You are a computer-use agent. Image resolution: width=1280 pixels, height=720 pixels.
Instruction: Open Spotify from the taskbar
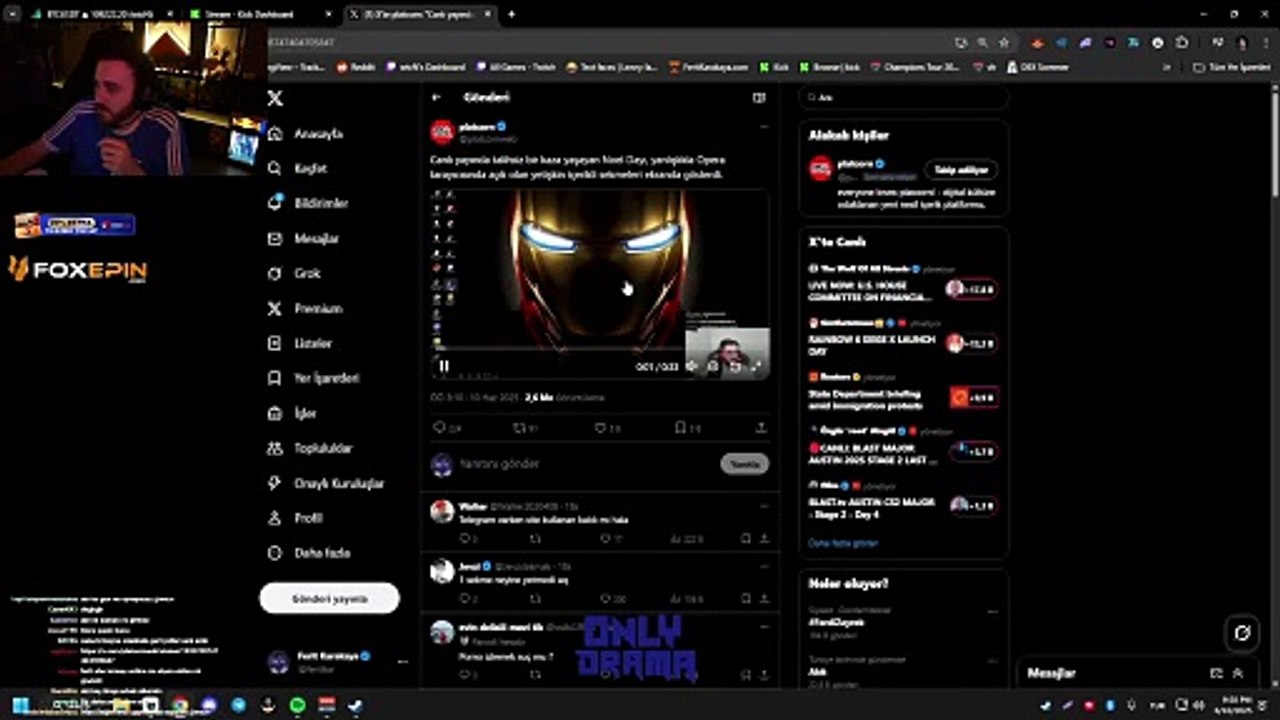(297, 705)
